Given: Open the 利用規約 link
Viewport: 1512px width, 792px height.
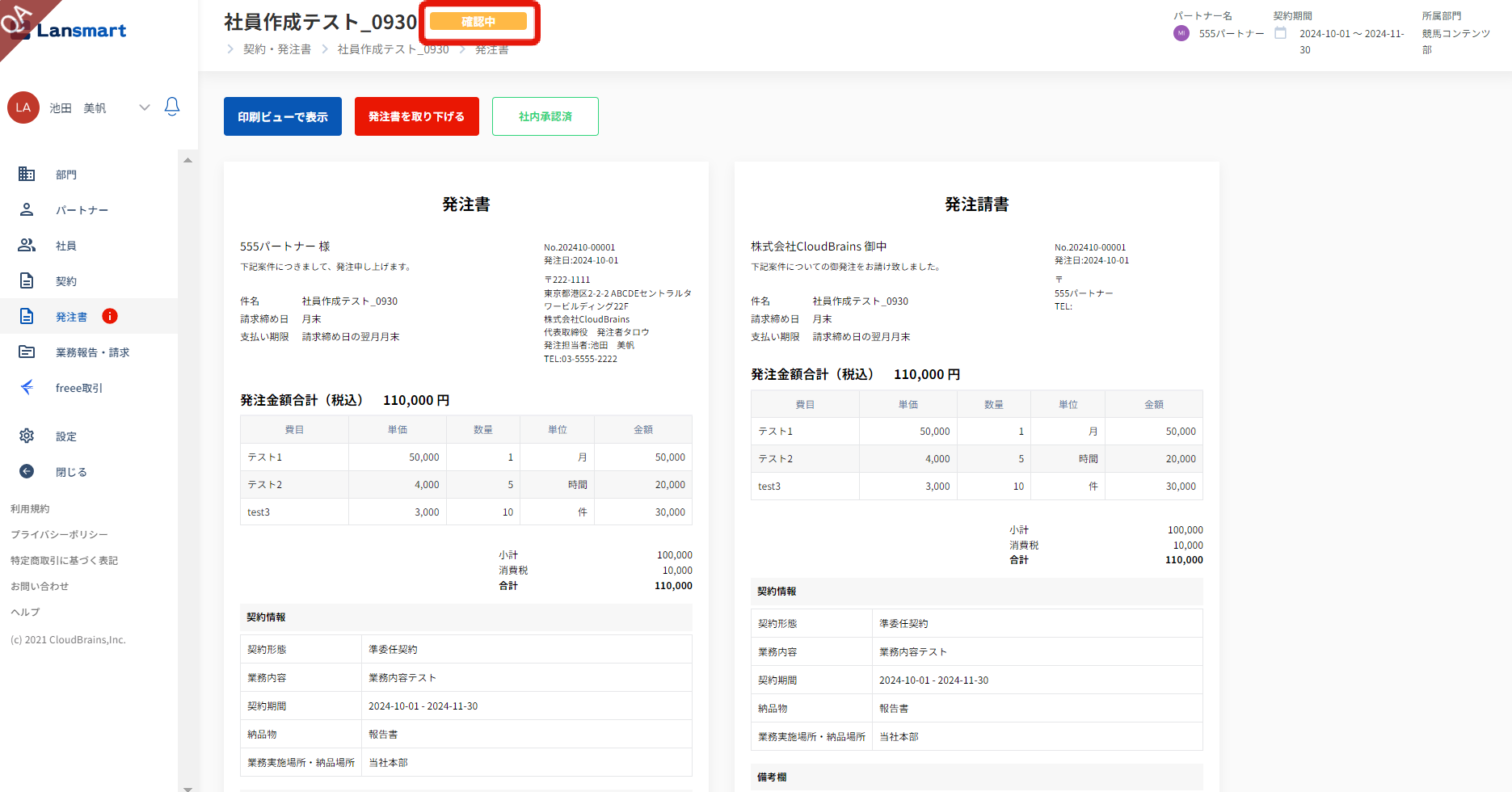Looking at the screenshot, I should point(30,508).
